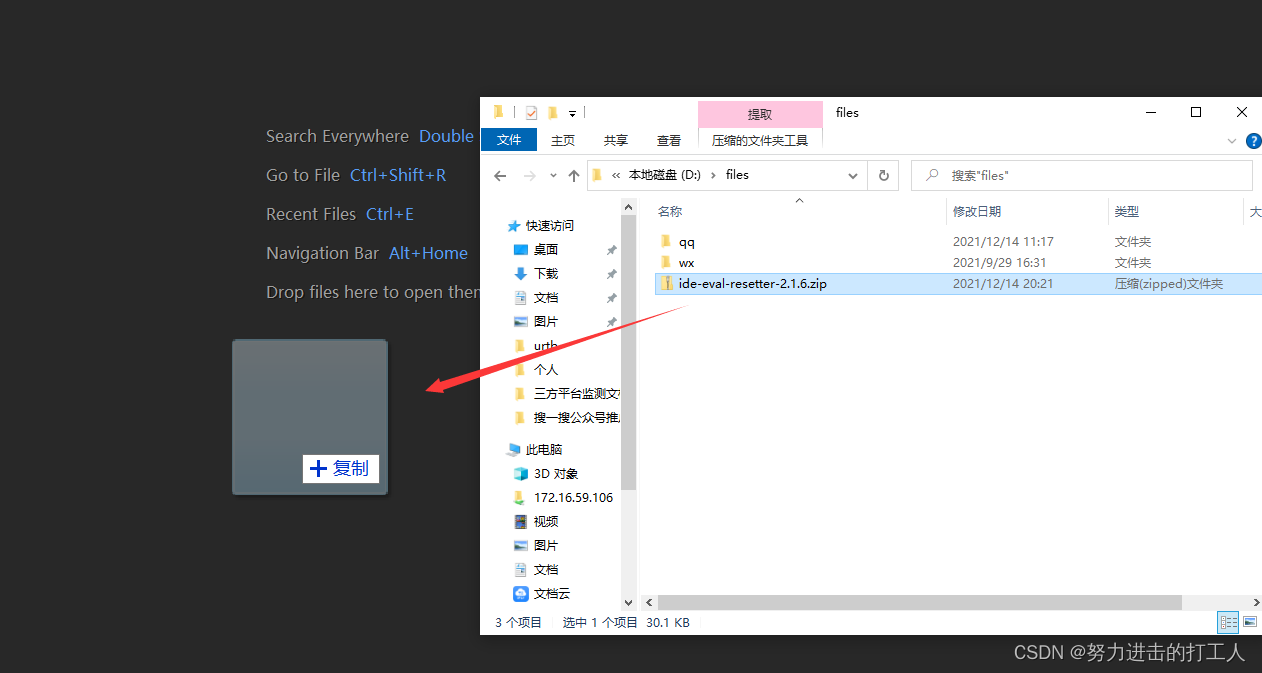This screenshot has height=673, width=1262.
Task: Go up one folder level arrow
Action: pyautogui.click(x=573, y=175)
